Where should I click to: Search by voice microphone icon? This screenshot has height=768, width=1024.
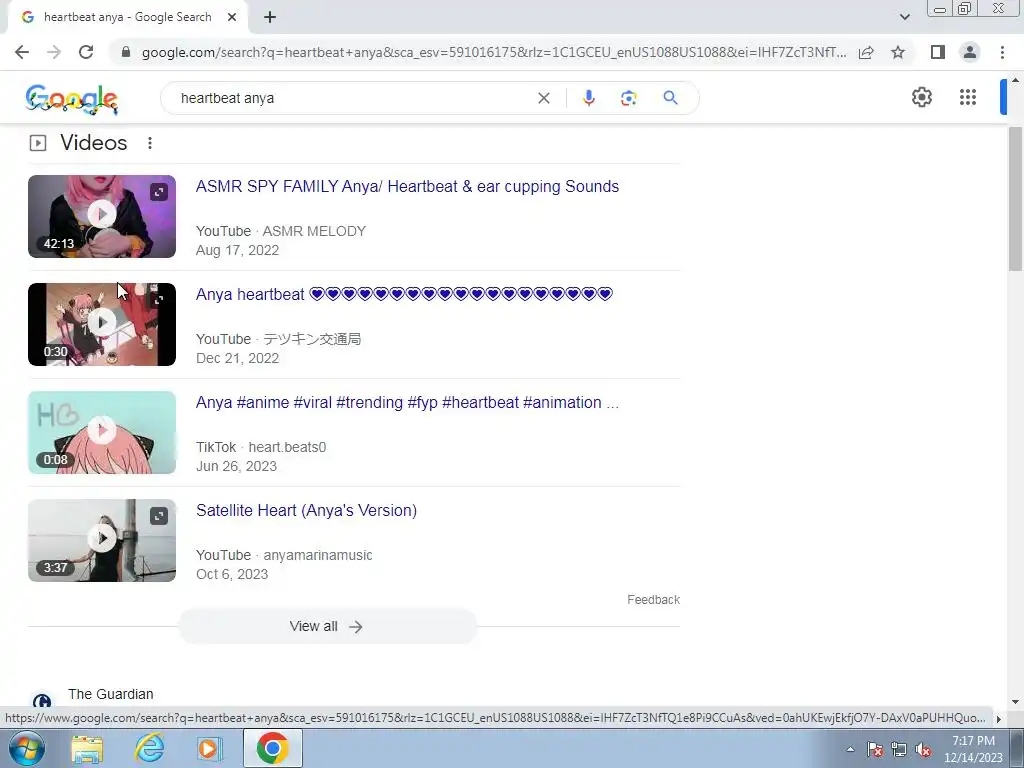(x=588, y=98)
